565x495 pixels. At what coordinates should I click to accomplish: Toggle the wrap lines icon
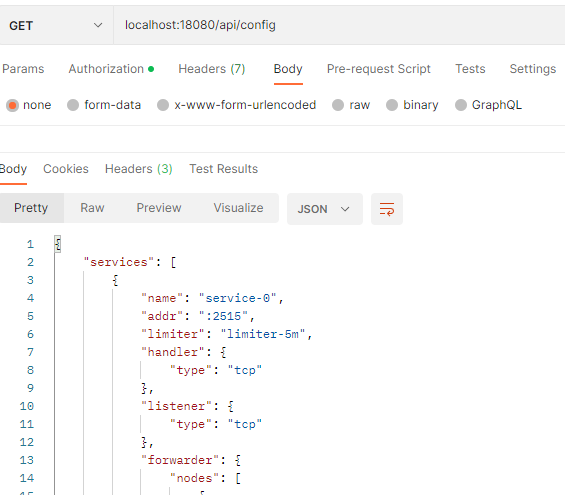387,209
